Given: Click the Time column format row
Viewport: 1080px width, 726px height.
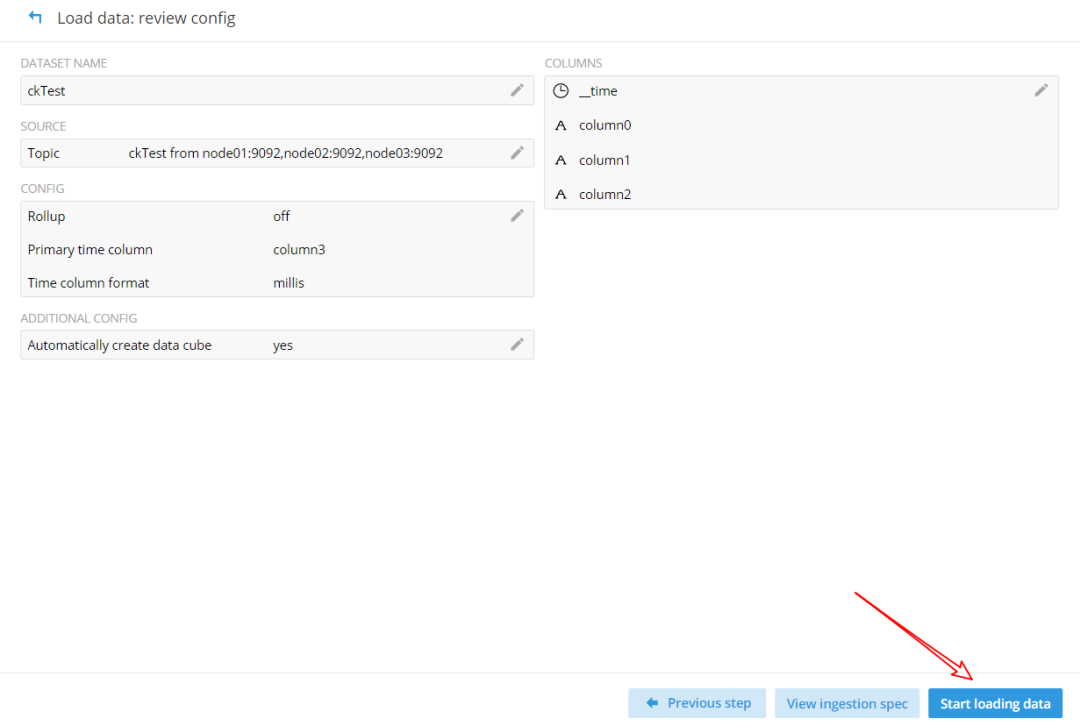Looking at the screenshot, I should pos(260,283).
